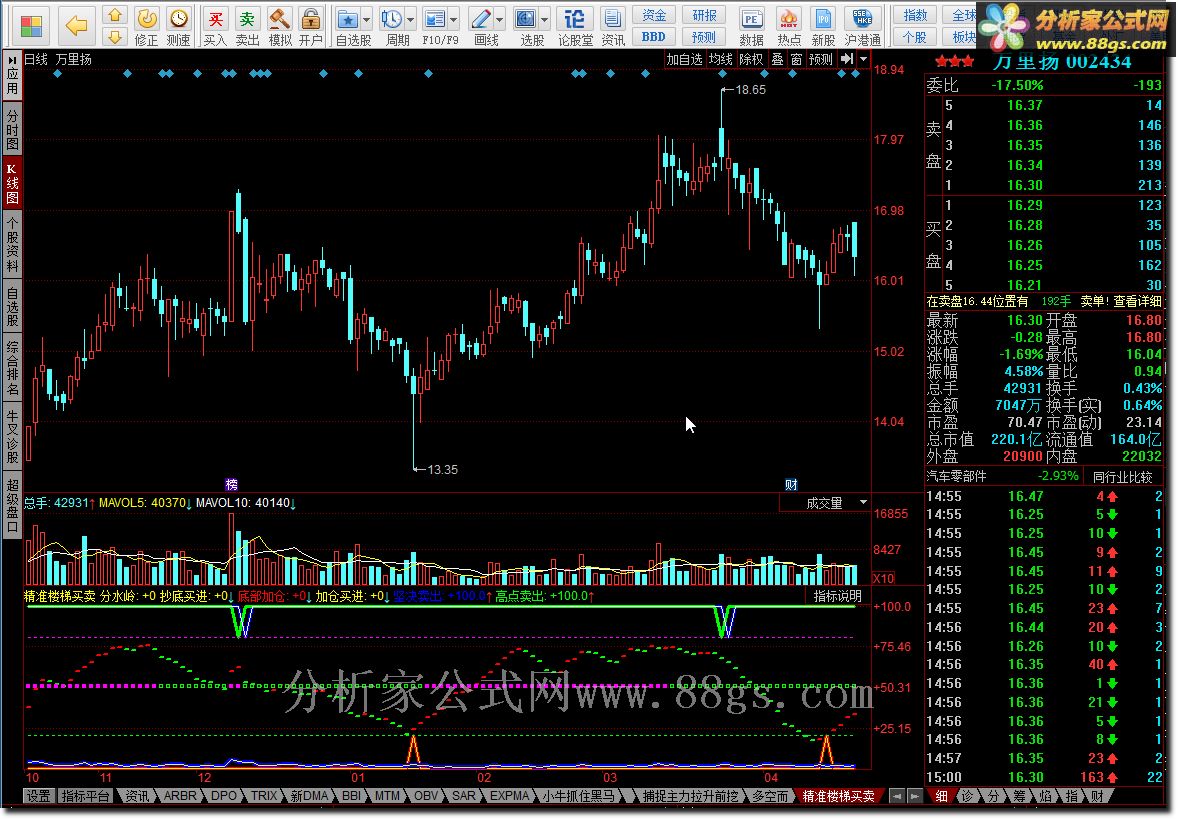Viewport: 1178px width, 819px height.
Task: Toggle the 窗 window option
Action: (796, 59)
